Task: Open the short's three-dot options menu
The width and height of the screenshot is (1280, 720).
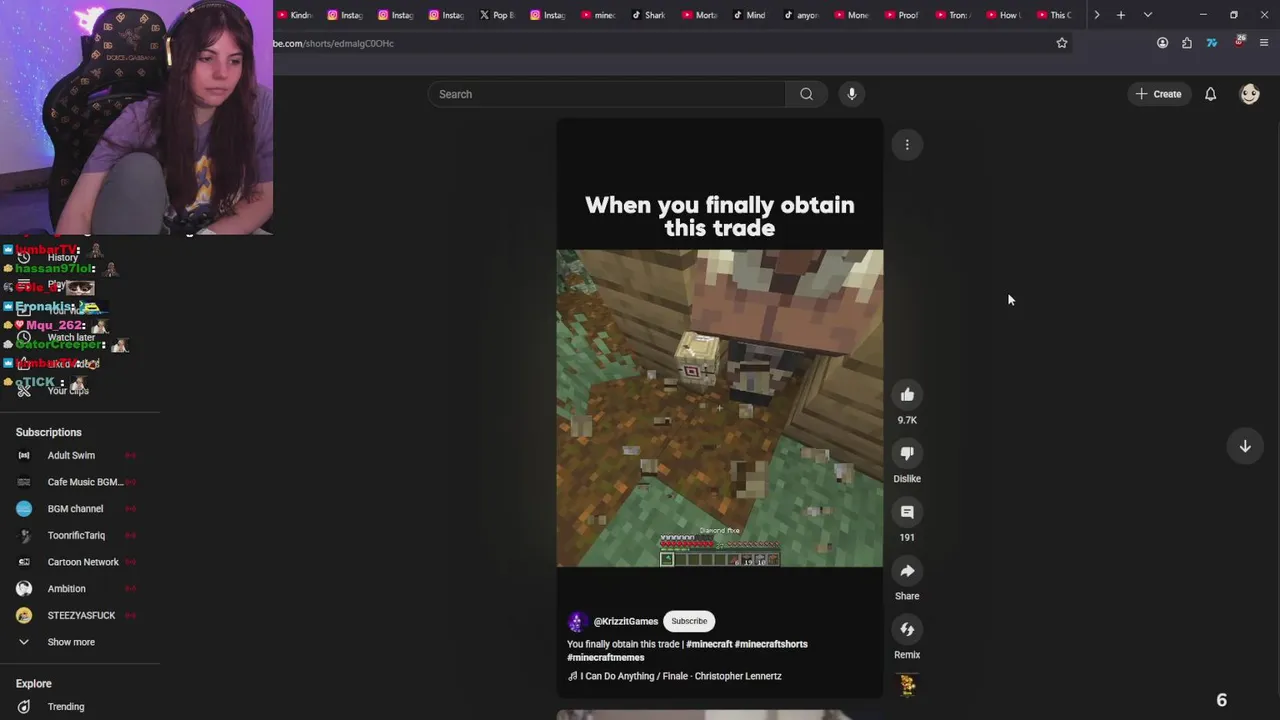Action: 907,145
